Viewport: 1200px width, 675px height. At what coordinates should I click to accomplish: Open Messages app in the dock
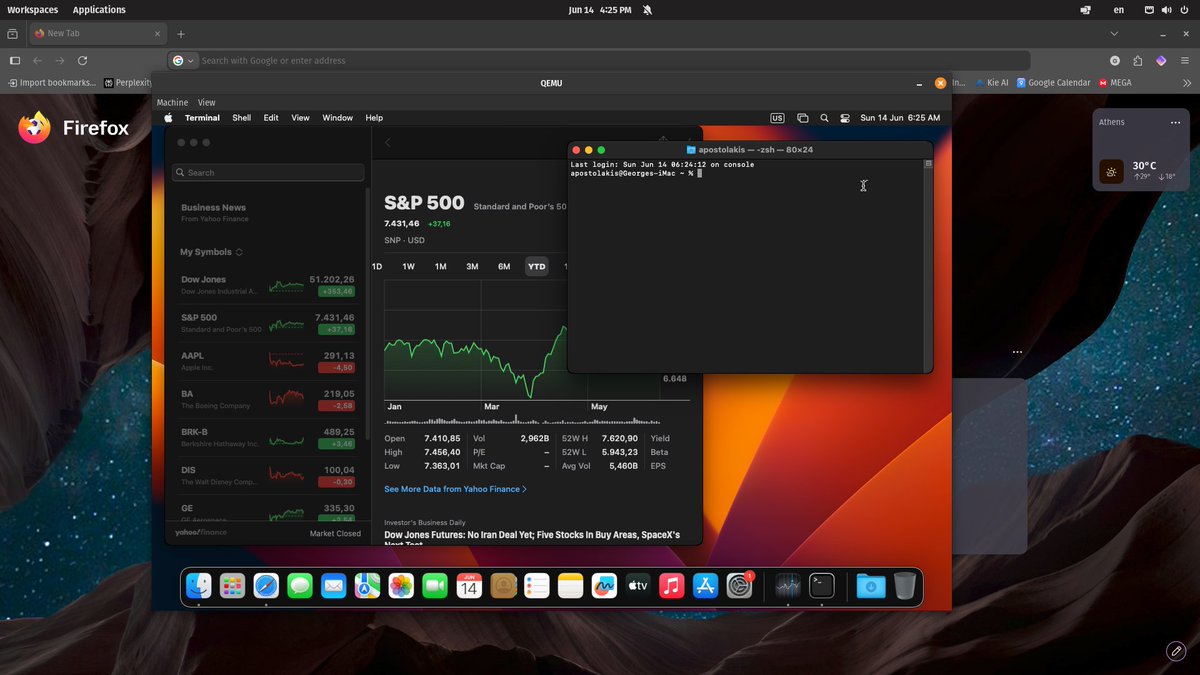click(300, 586)
